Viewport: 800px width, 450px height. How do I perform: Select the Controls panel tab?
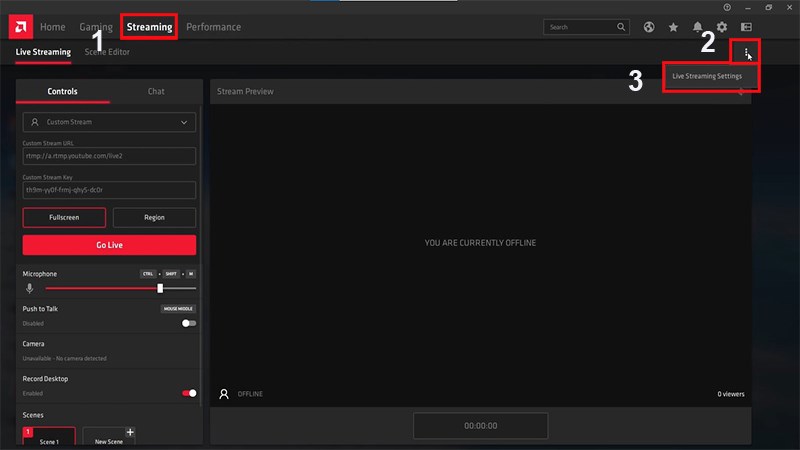[x=62, y=91]
